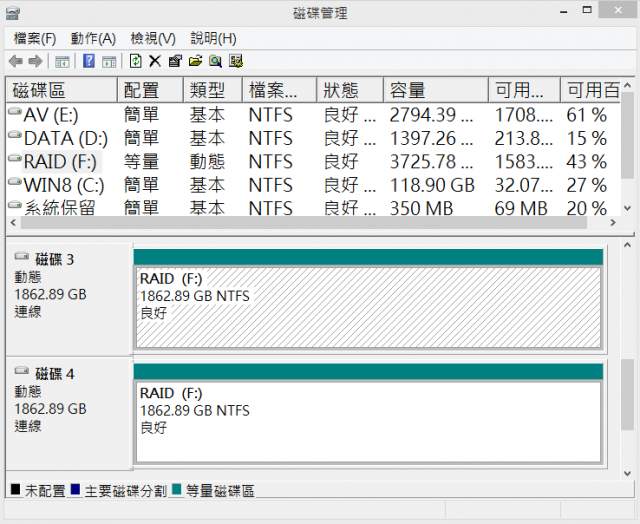Click the volume list horizontal scrollbar
The image size is (640, 524).
(x=300, y=222)
